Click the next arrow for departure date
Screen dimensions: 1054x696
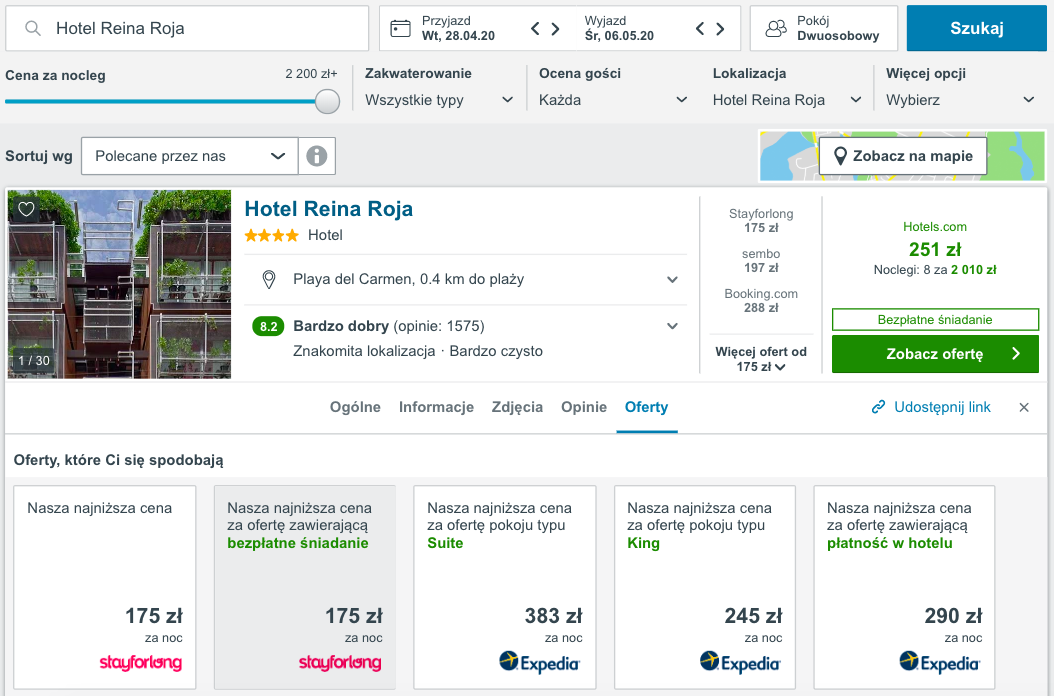720,28
